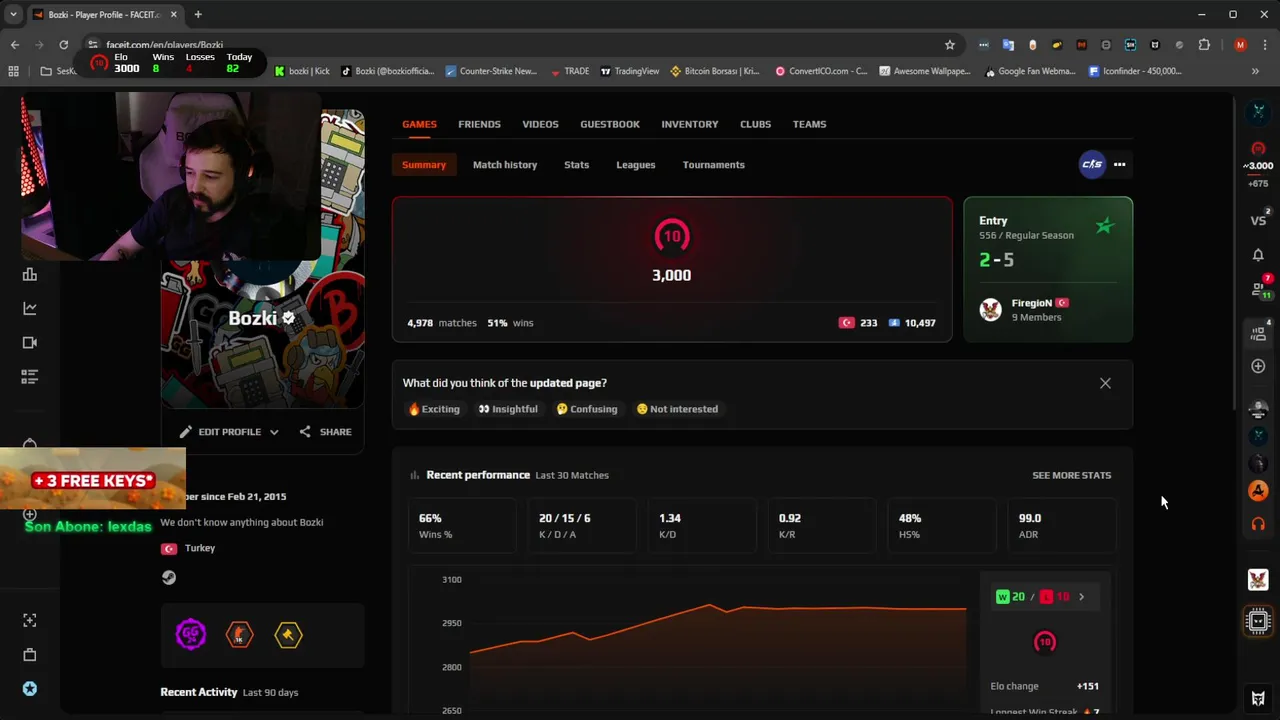
Task: Open the Iconfinder bookmark
Action: point(1135,71)
